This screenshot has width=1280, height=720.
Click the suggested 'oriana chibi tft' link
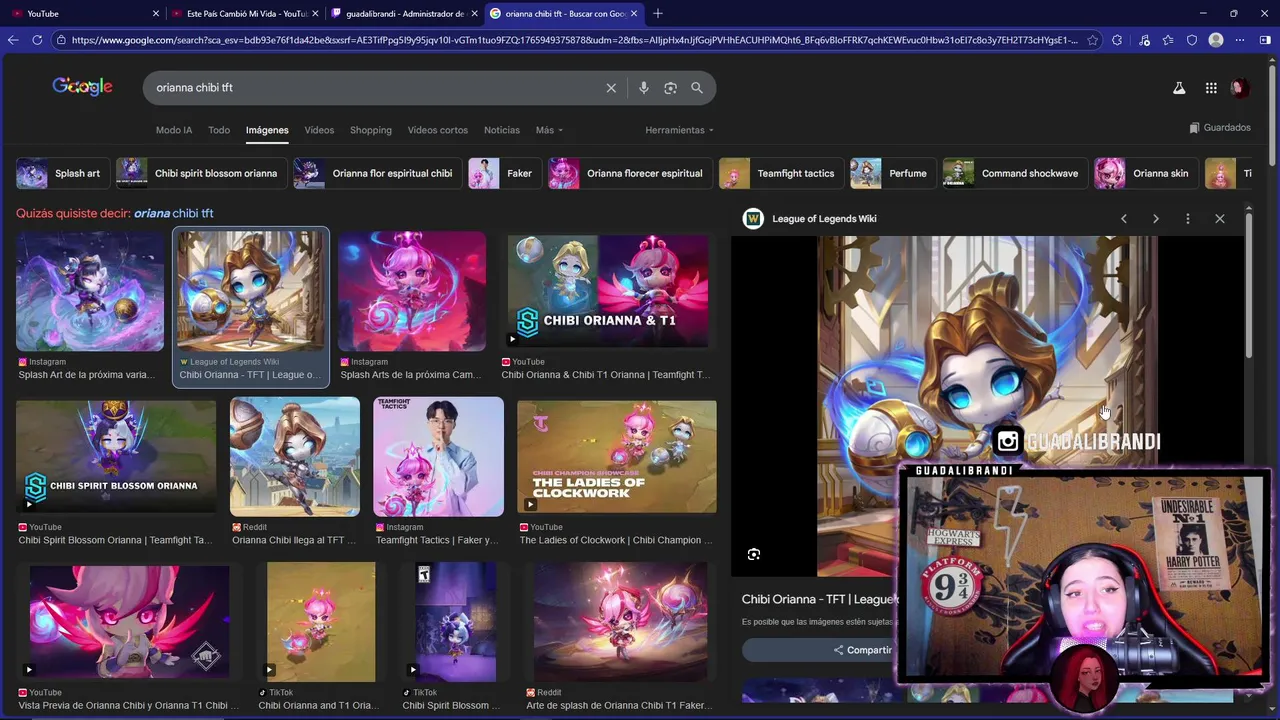coord(173,213)
